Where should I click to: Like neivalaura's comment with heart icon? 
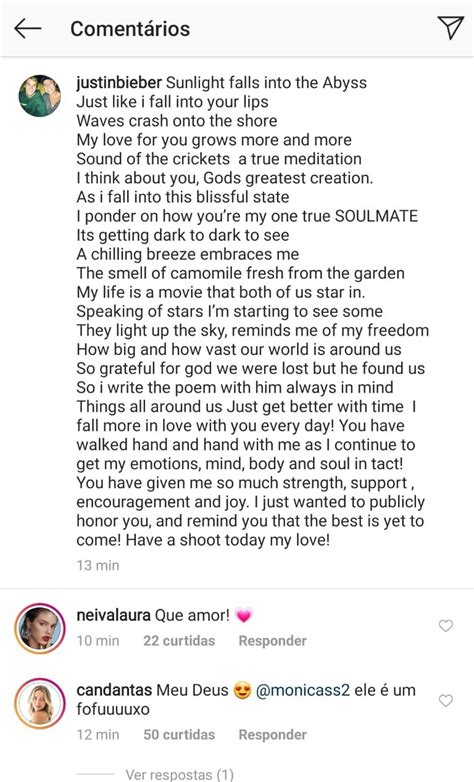446,625
